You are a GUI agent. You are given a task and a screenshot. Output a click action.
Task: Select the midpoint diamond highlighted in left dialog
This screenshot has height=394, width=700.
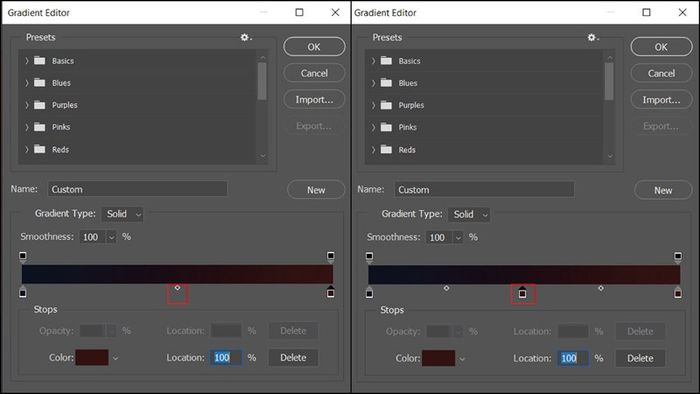click(x=177, y=288)
